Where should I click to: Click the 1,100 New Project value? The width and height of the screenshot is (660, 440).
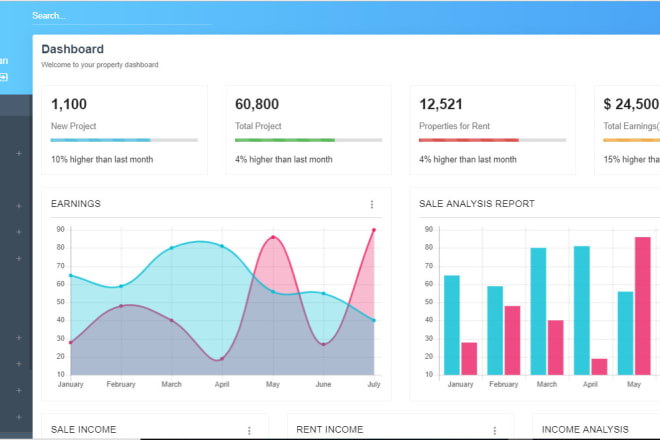69,104
